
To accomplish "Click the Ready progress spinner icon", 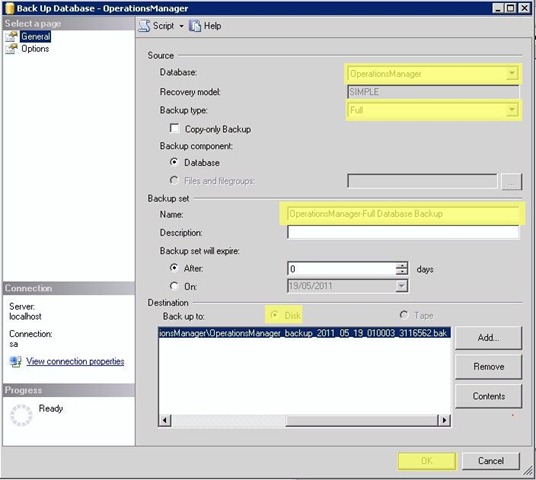I will [x=21, y=415].
